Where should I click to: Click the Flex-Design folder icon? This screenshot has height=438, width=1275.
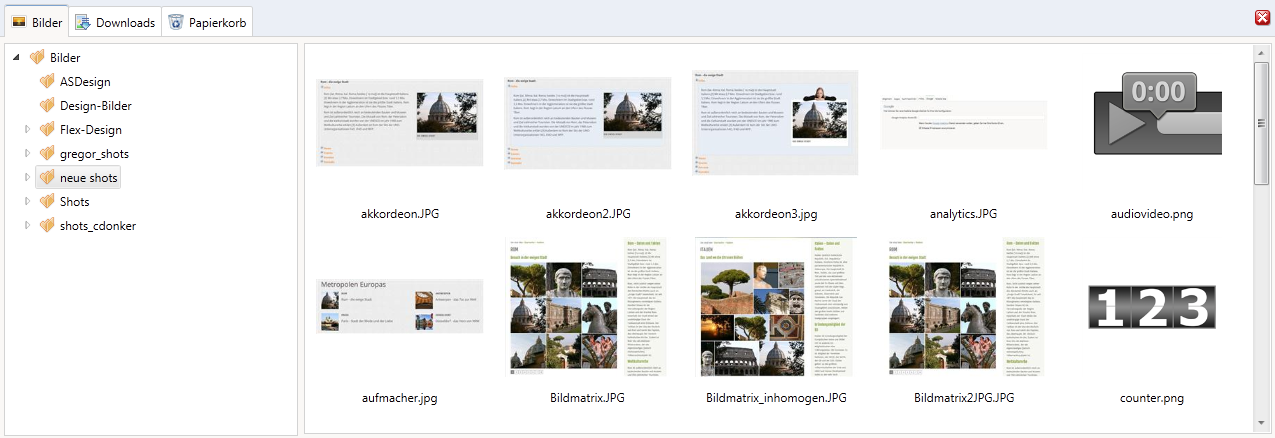coord(48,130)
